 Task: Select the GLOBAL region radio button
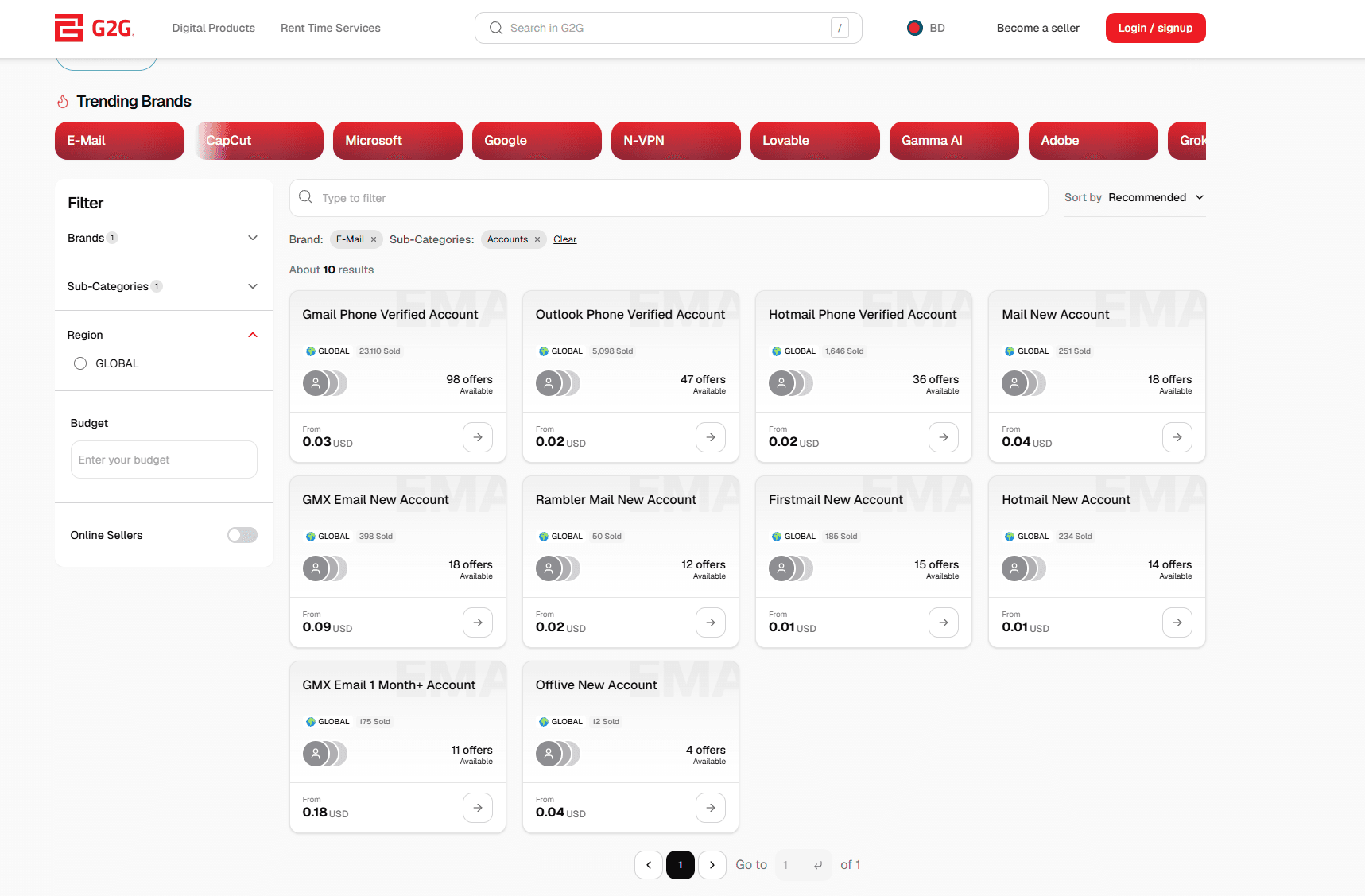tap(80, 363)
